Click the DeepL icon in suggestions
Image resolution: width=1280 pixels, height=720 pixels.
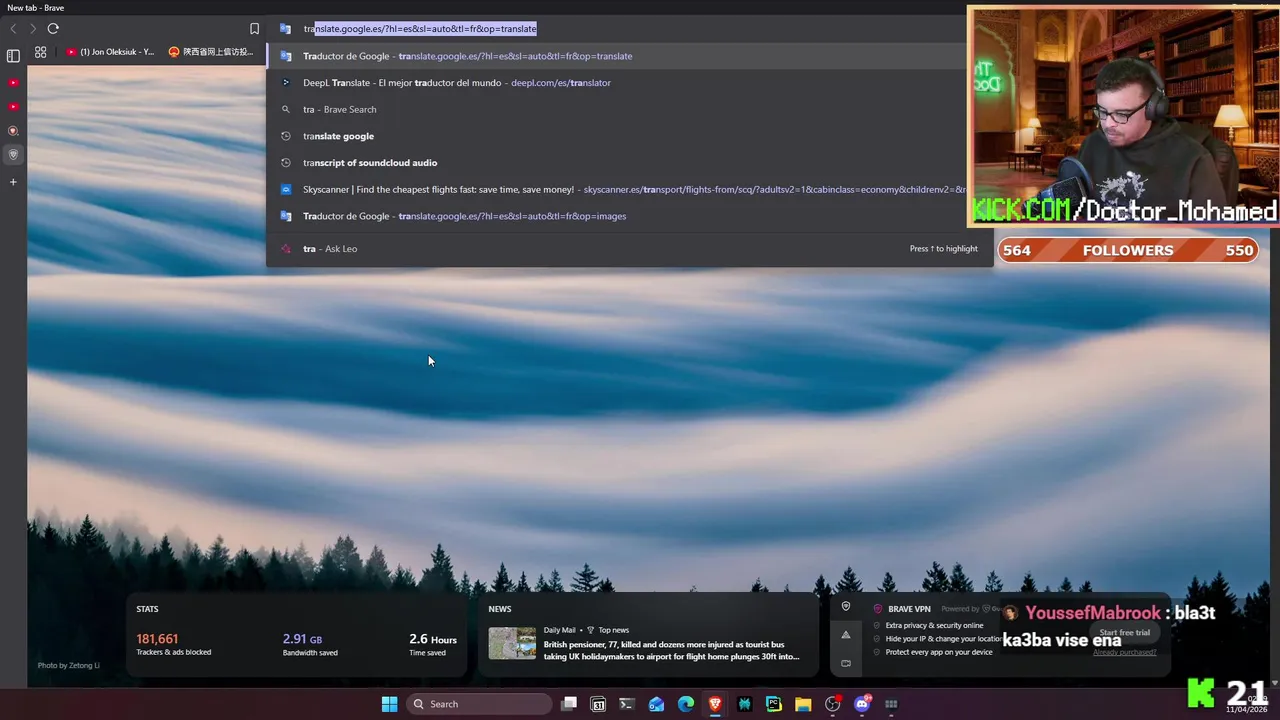pos(285,83)
